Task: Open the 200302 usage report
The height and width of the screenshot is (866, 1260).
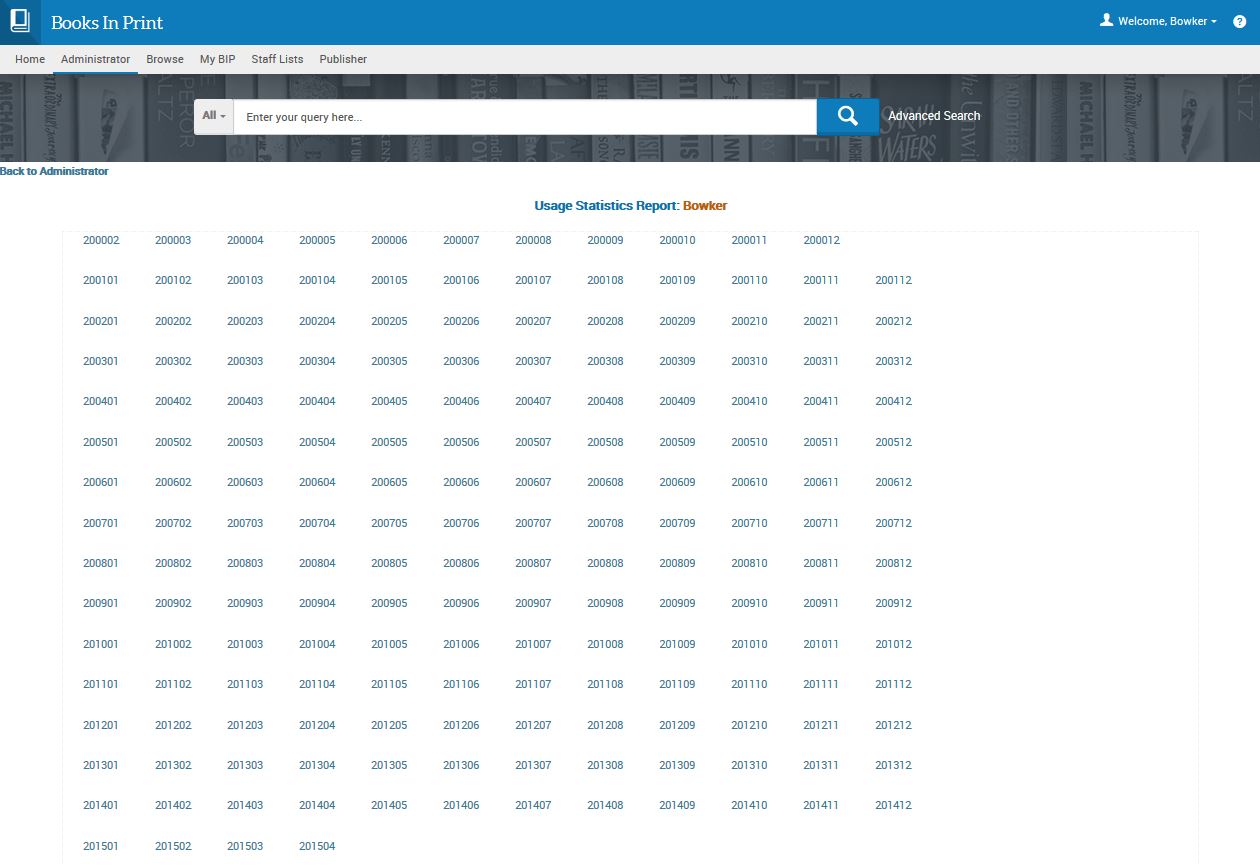Action: (x=173, y=361)
